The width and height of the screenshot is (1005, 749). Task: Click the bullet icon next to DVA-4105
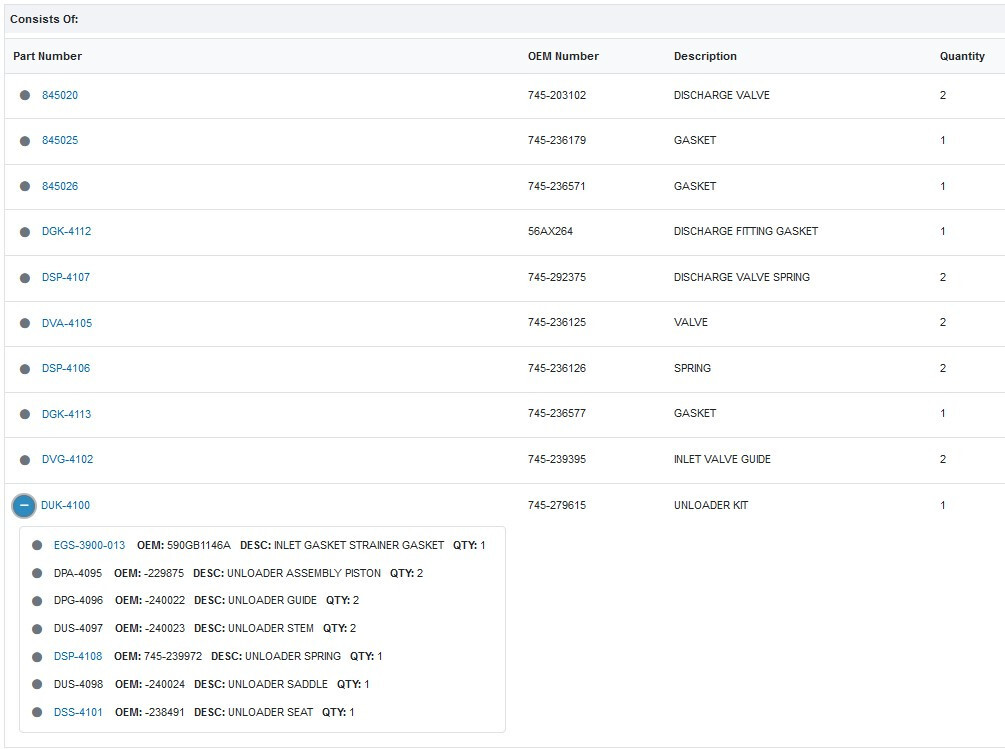click(x=25, y=323)
